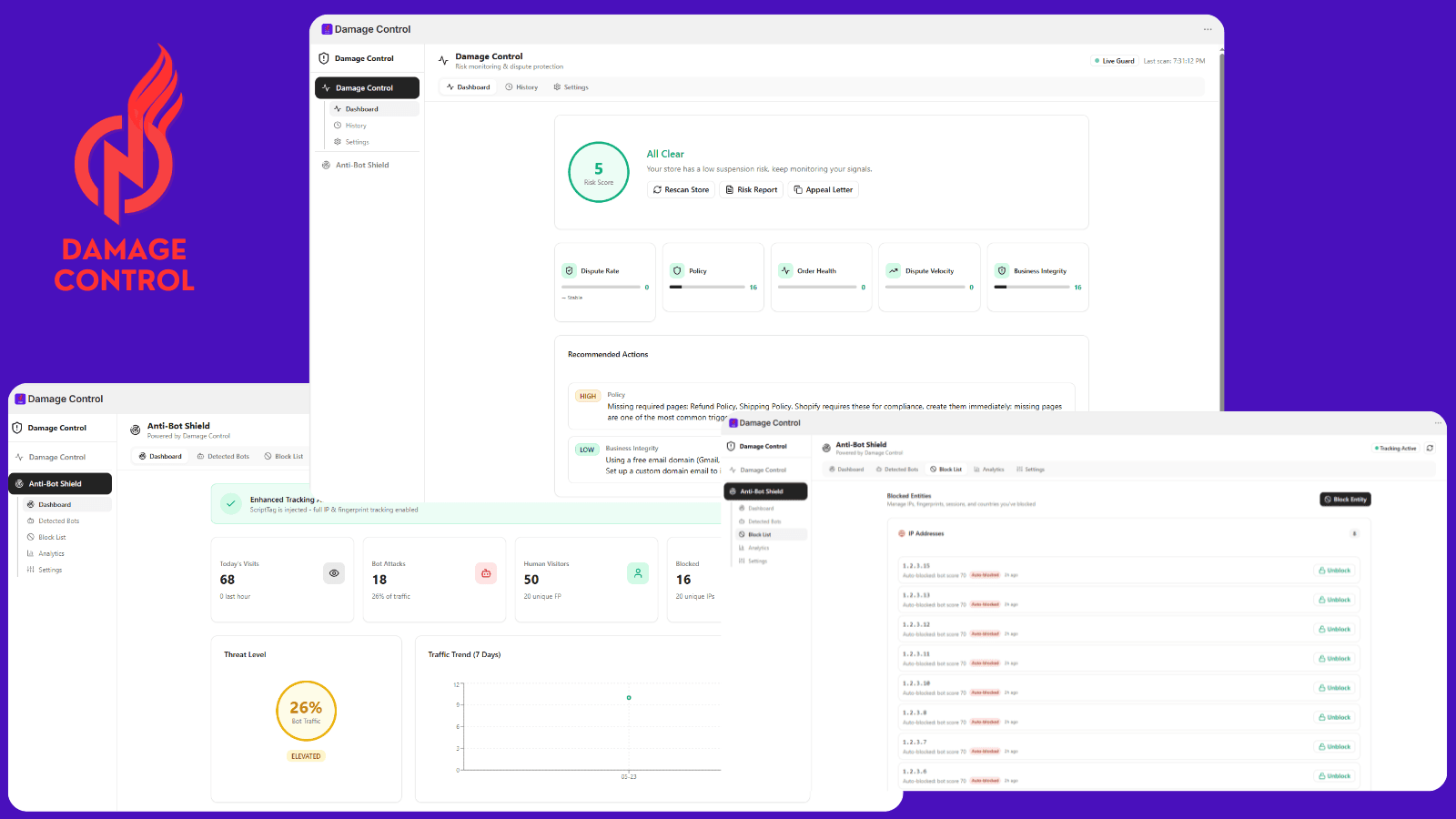The width and height of the screenshot is (1456, 819).
Task: Click the Policy card shield icon
Action: point(677,270)
